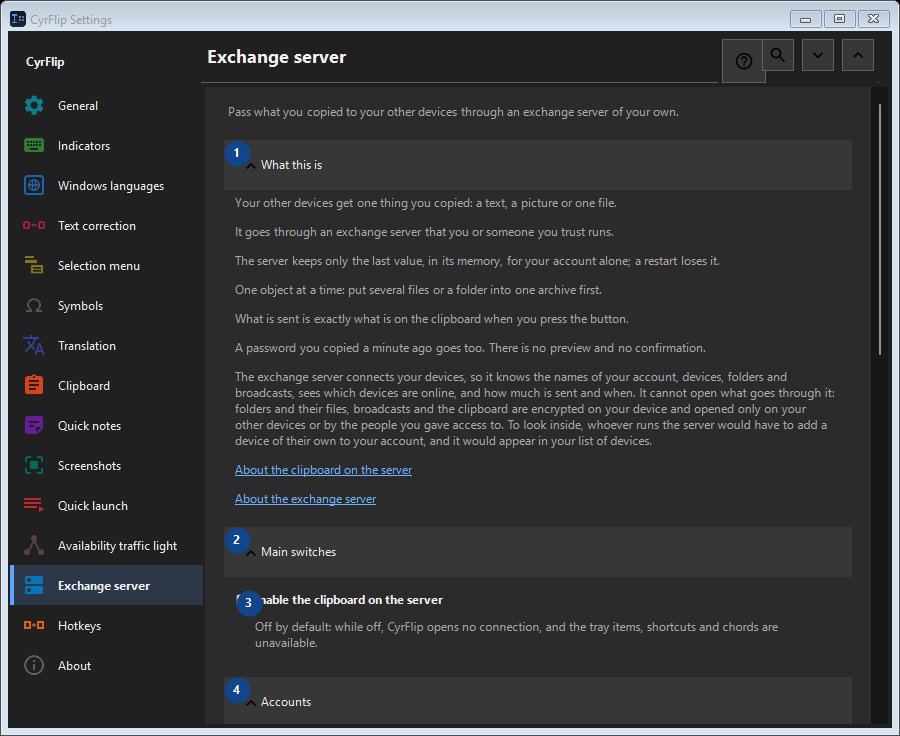Click the down chevron button in header
This screenshot has height=736, width=900.
[x=817, y=55]
